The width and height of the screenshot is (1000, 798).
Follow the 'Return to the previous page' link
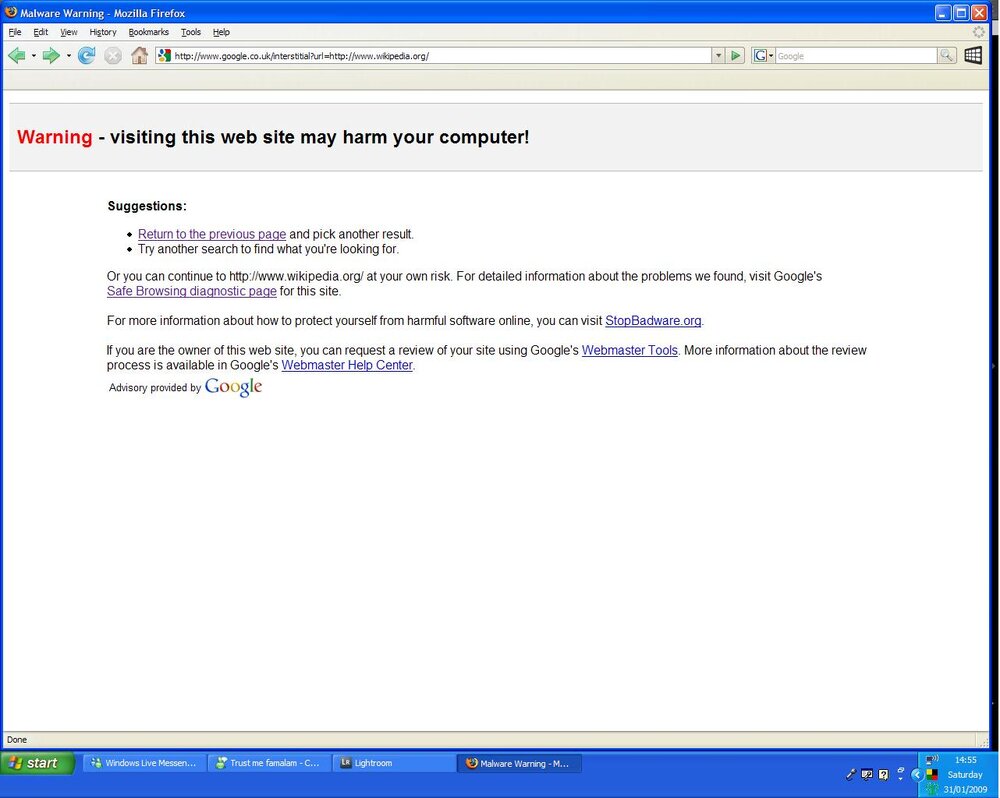click(212, 234)
